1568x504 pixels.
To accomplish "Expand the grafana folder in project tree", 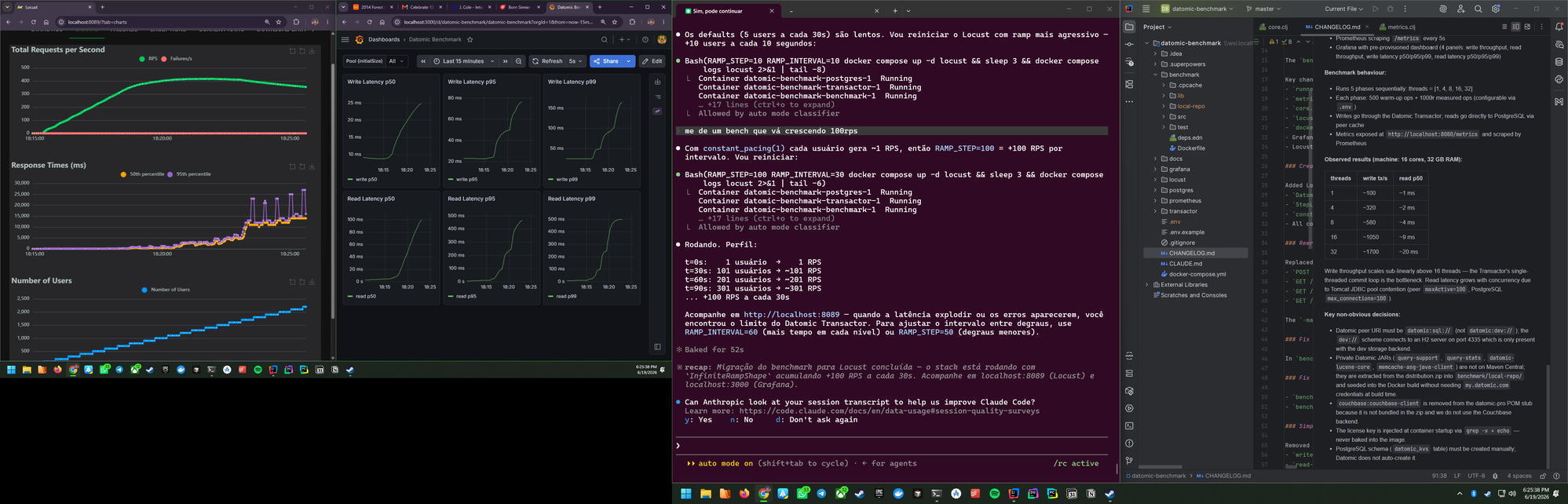I will pos(1155,169).
